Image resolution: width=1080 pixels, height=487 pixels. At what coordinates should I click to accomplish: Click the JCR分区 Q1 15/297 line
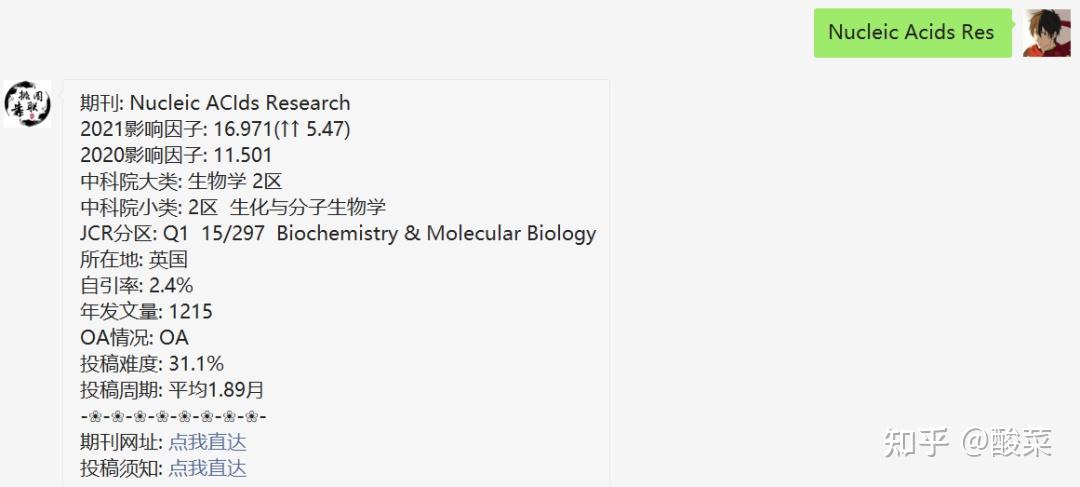[338, 233]
